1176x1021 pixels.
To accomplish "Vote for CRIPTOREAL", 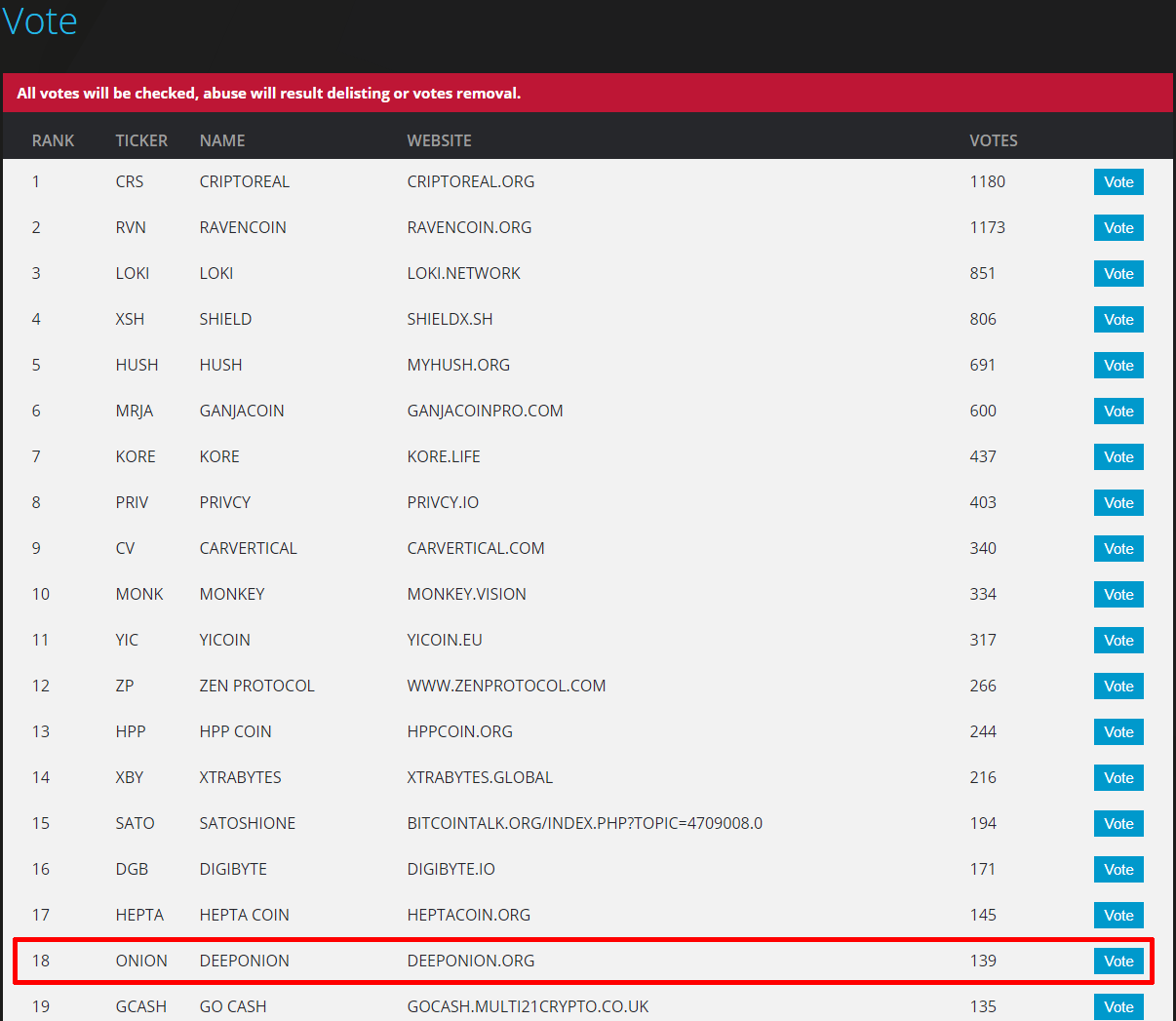I will coord(1118,182).
